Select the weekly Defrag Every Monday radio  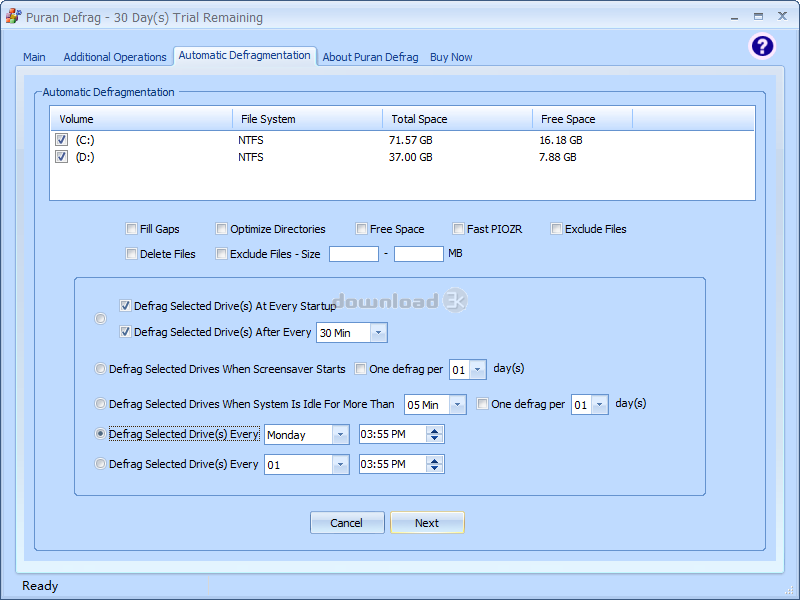click(101, 434)
